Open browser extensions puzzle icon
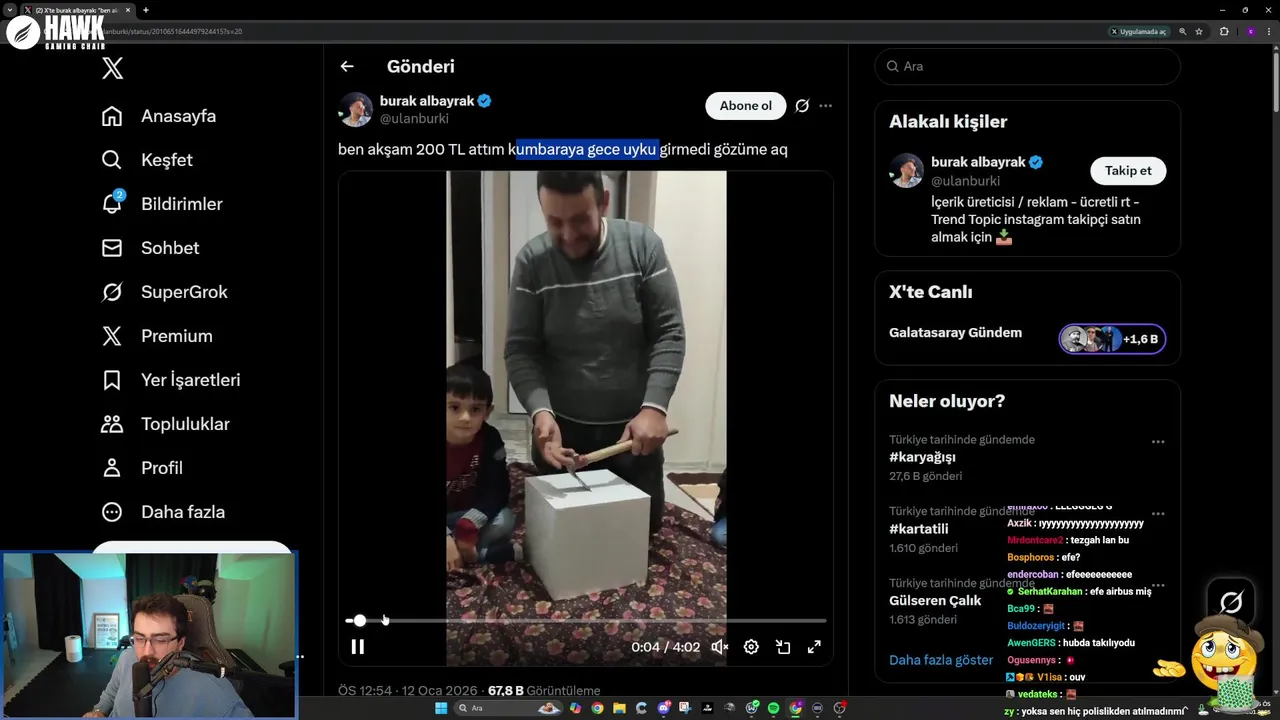The image size is (1280, 720). coord(1224,31)
